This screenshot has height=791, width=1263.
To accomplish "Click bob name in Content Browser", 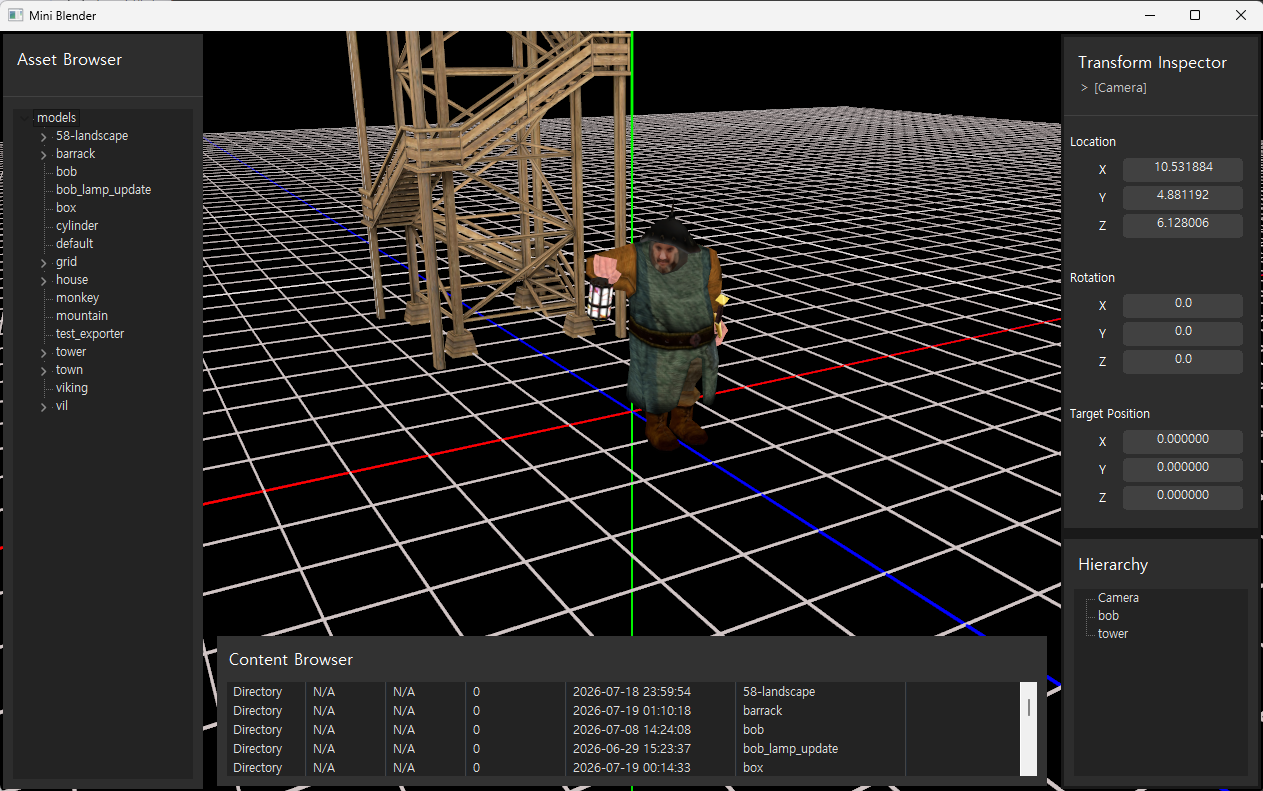I will click(x=754, y=730).
